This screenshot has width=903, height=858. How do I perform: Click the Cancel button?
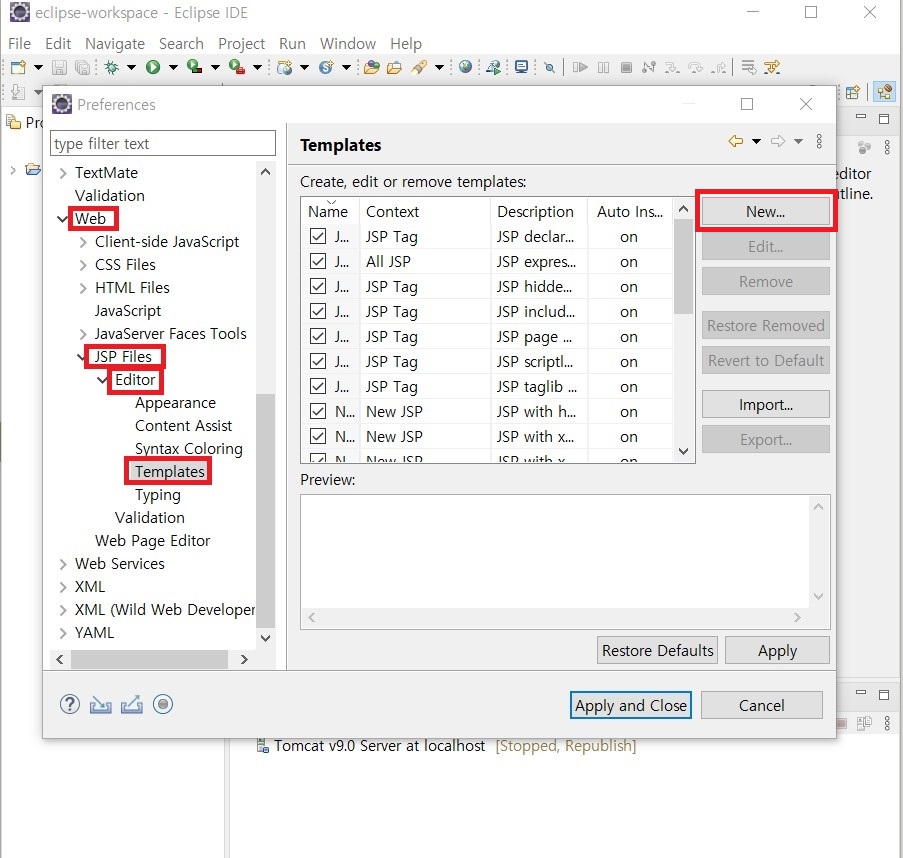pos(761,705)
